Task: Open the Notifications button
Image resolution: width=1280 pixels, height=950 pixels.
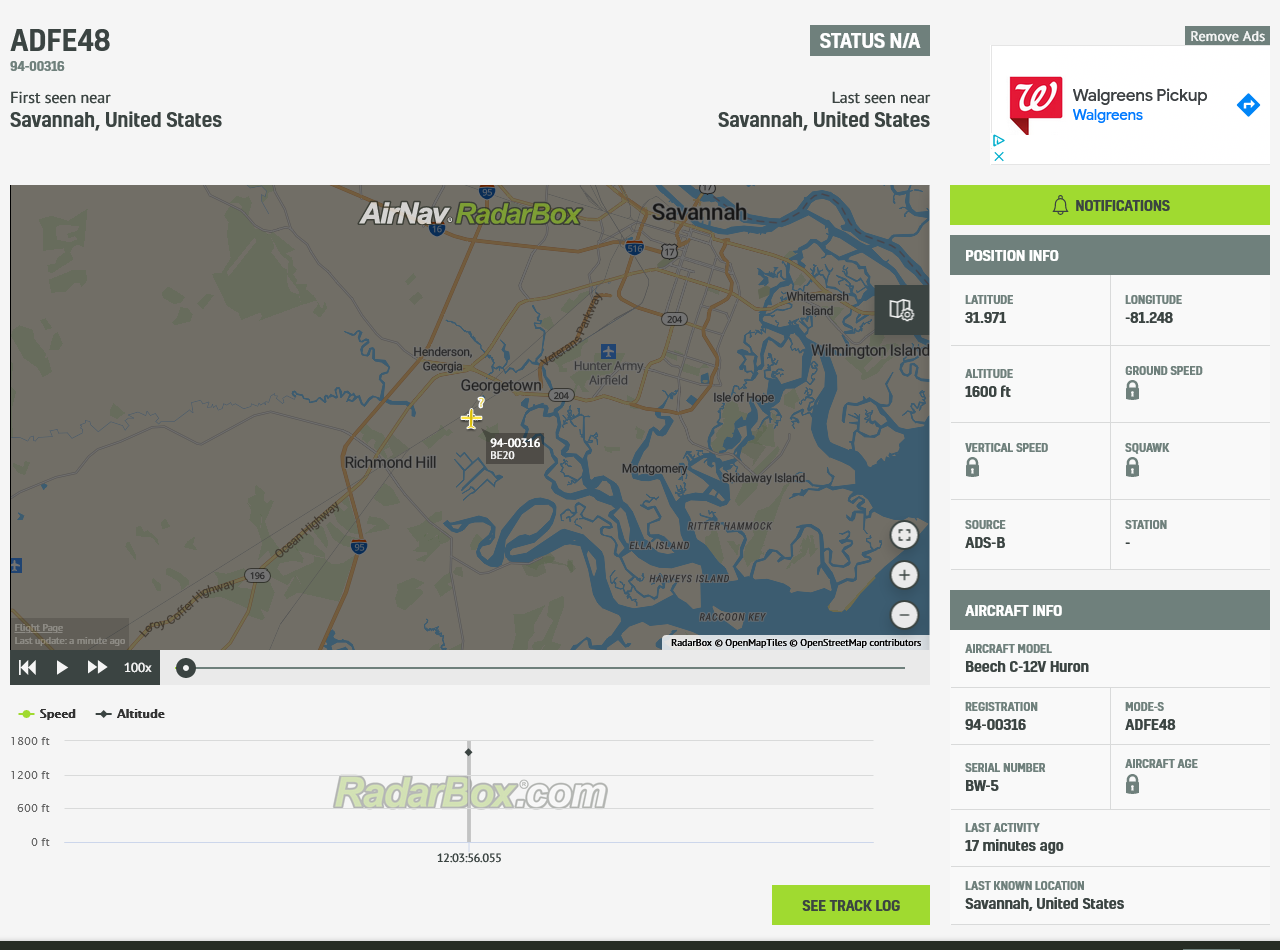Action: (1110, 205)
